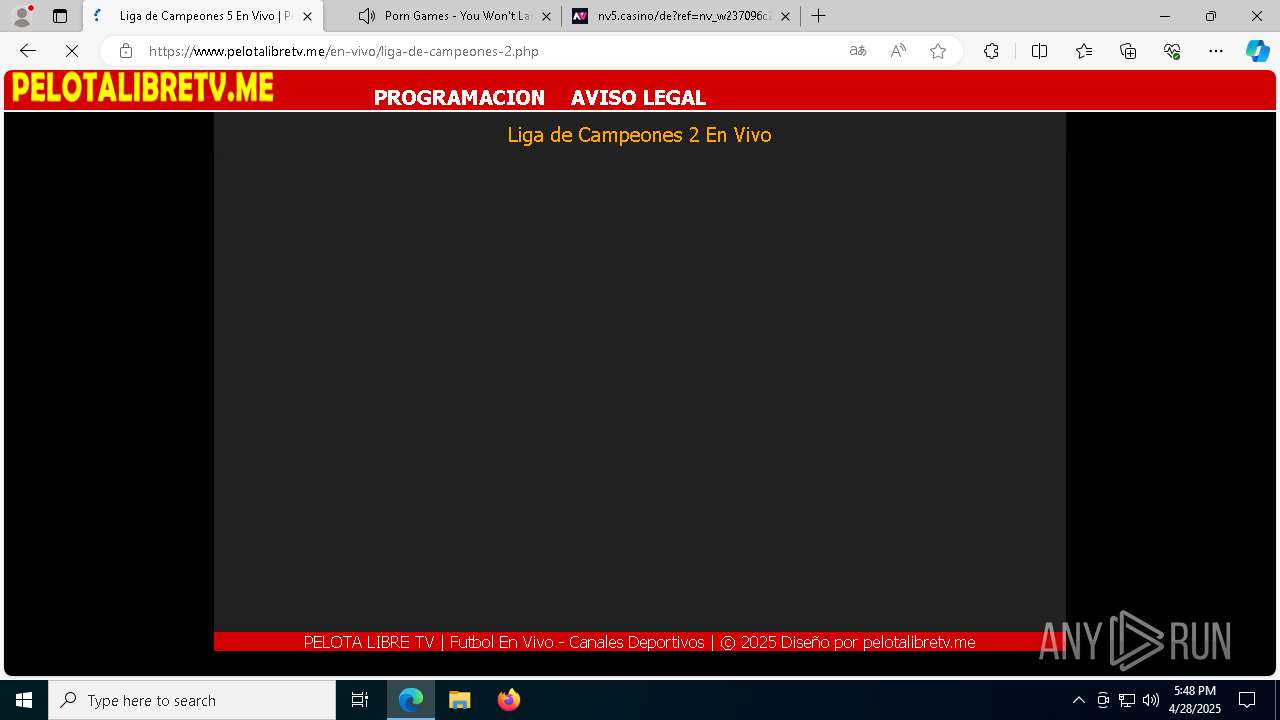Close the Liga de Campeones tab
The height and width of the screenshot is (720, 1280).
tap(307, 16)
